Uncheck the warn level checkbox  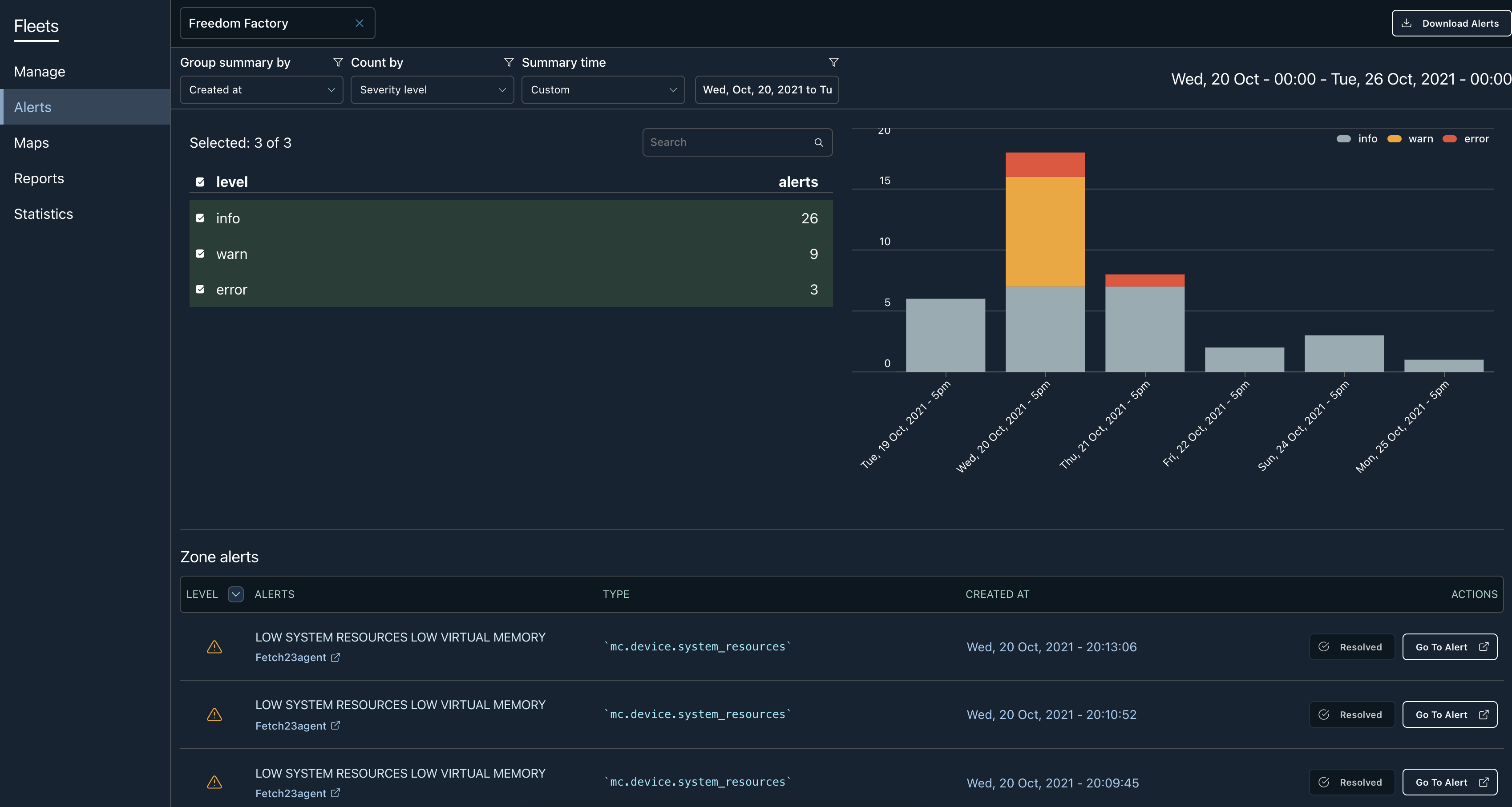200,254
